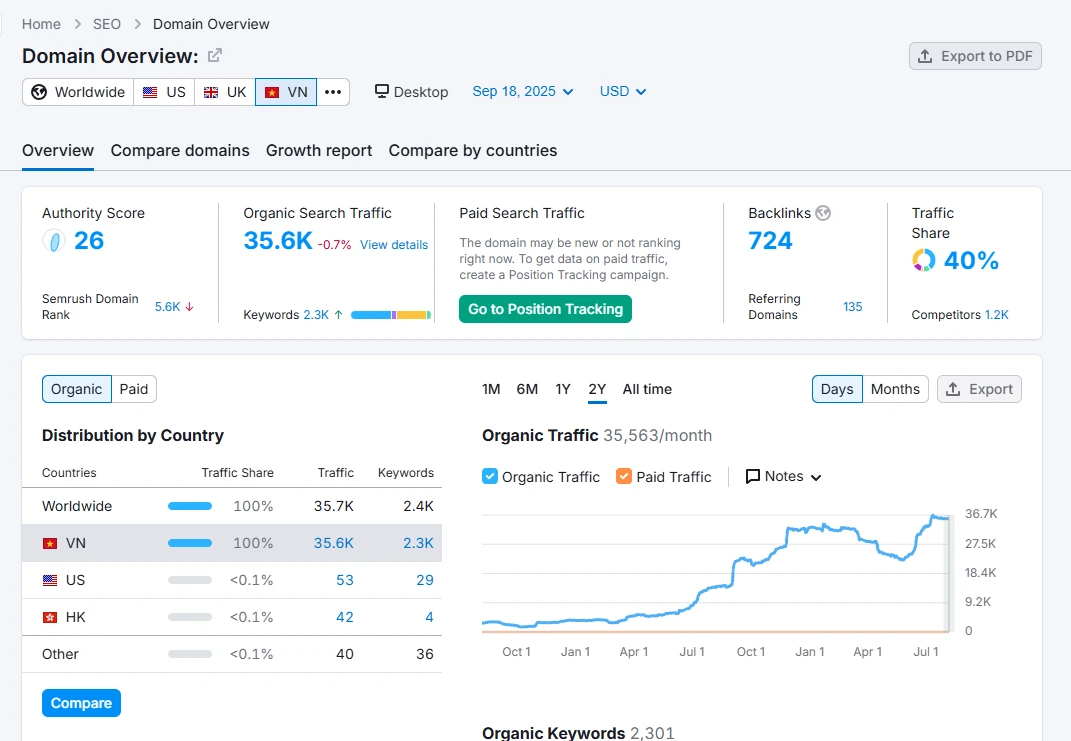Switch the chart view to Months
The height and width of the screenshot is (741, 1071).
point(894,389)
